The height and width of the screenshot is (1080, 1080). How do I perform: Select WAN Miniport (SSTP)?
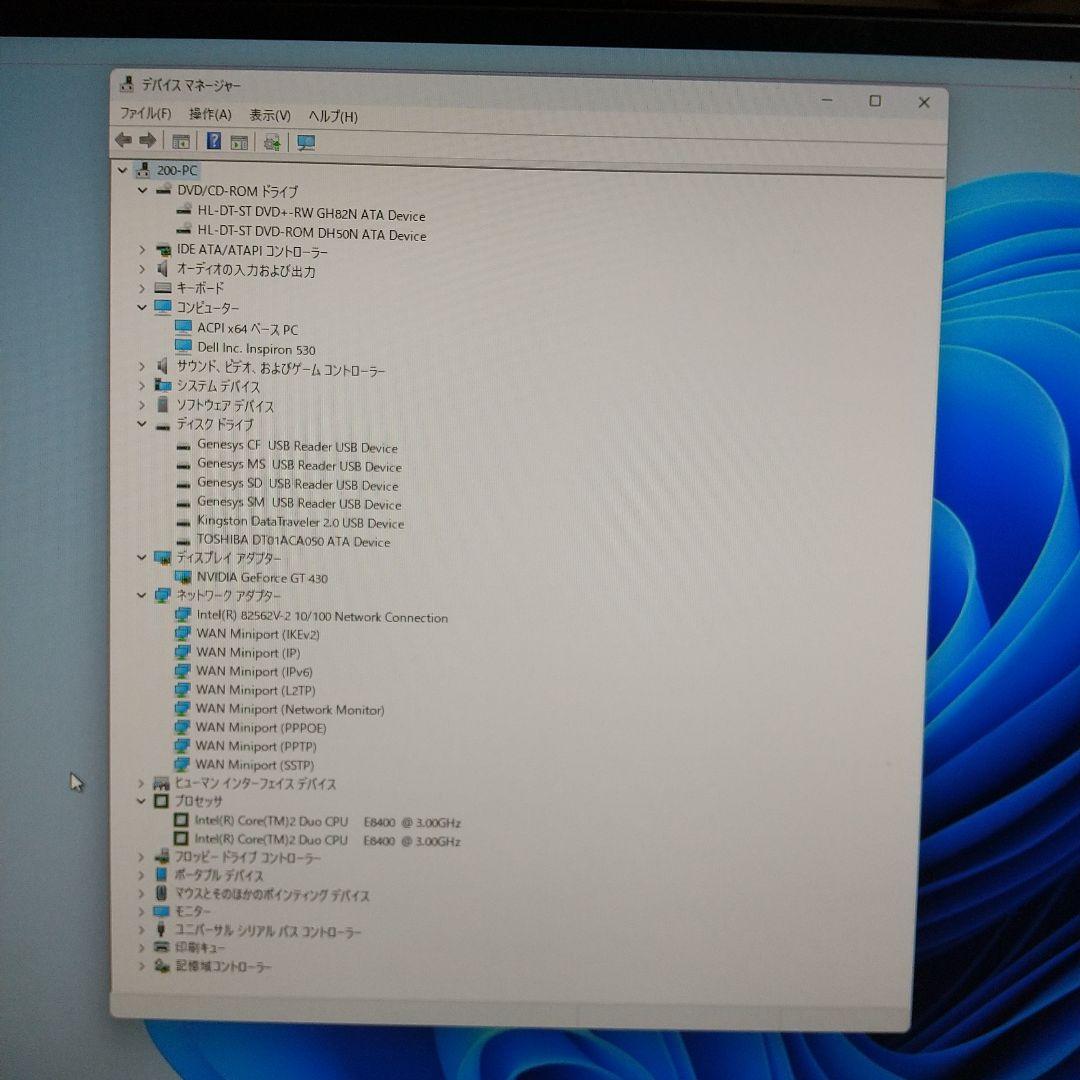(x=255, y=765)
